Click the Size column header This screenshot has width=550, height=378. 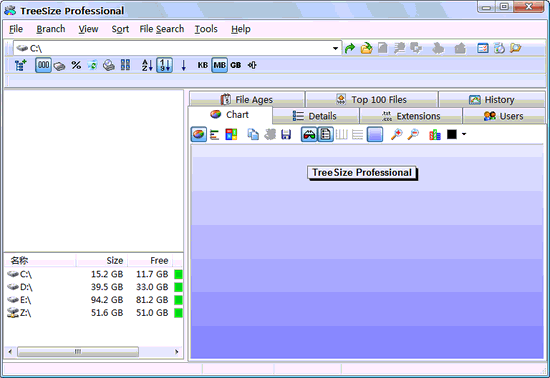click(102, 261)
